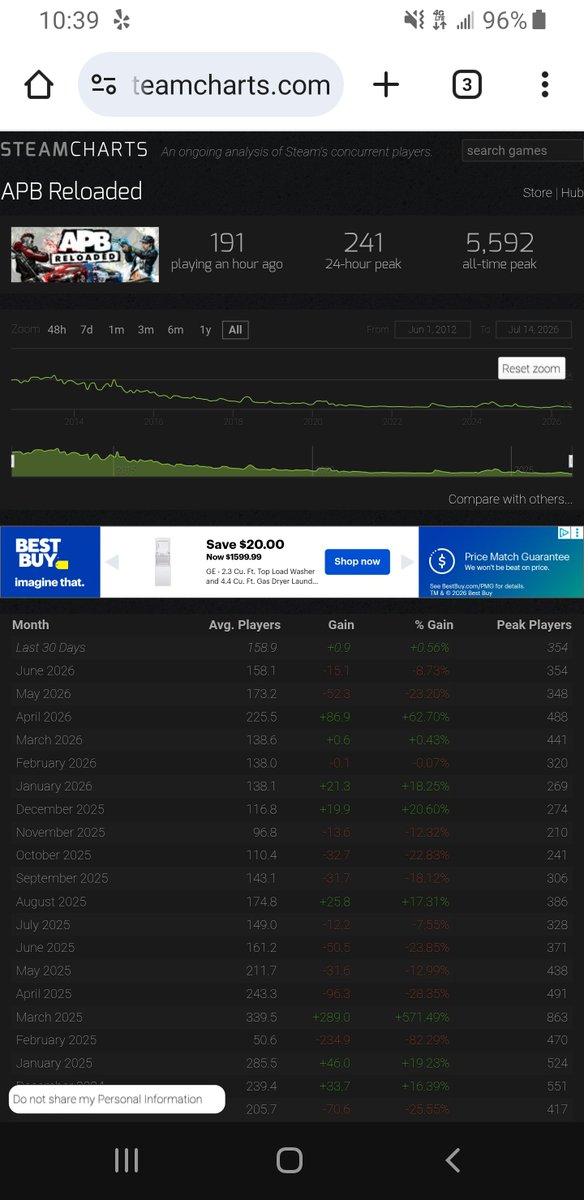584x1200 pixels.
Task: Click the 863 peak players value
Action: (x=556, y=1017)
